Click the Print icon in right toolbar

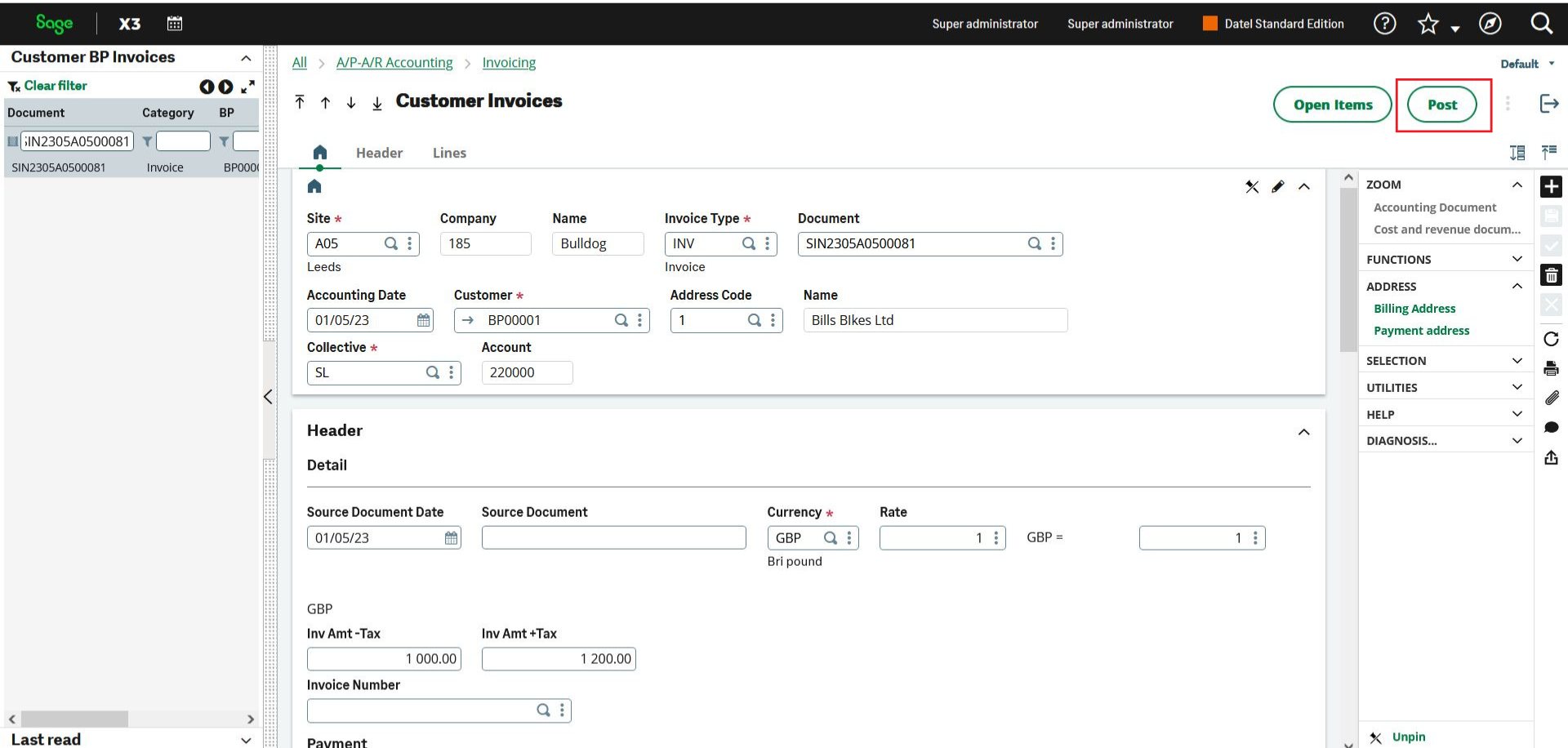pyautogui.click(x=1551, y=368)
